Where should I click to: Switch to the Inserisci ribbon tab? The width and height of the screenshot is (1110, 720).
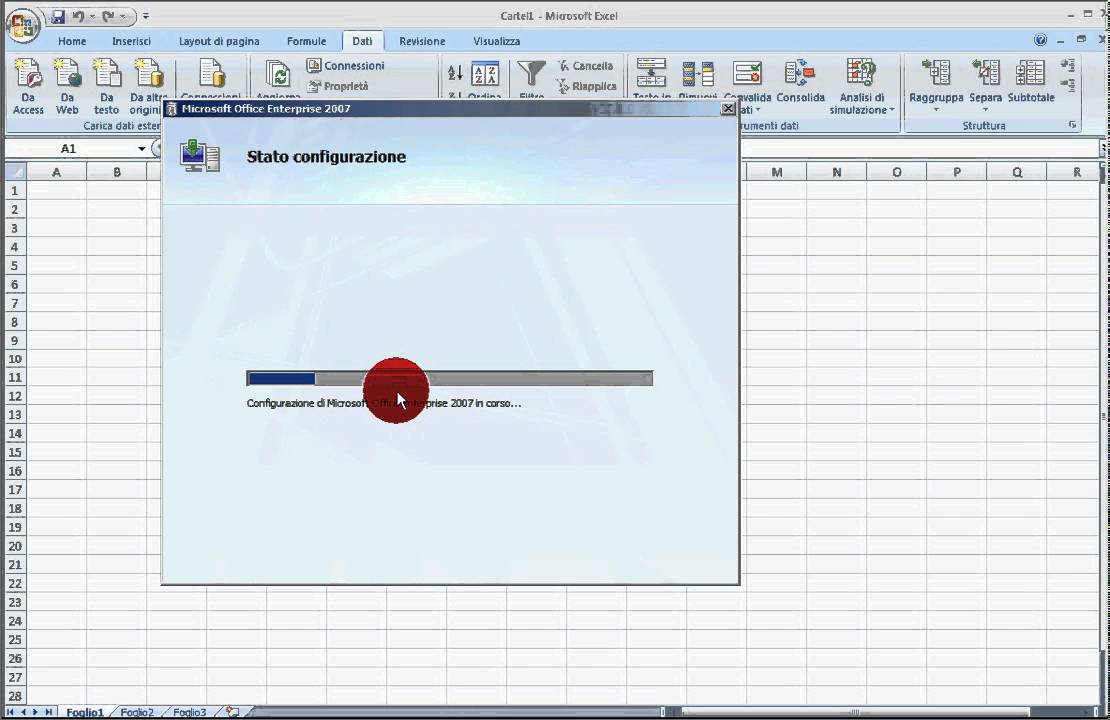pyautogui.click(x=132, y=41)
